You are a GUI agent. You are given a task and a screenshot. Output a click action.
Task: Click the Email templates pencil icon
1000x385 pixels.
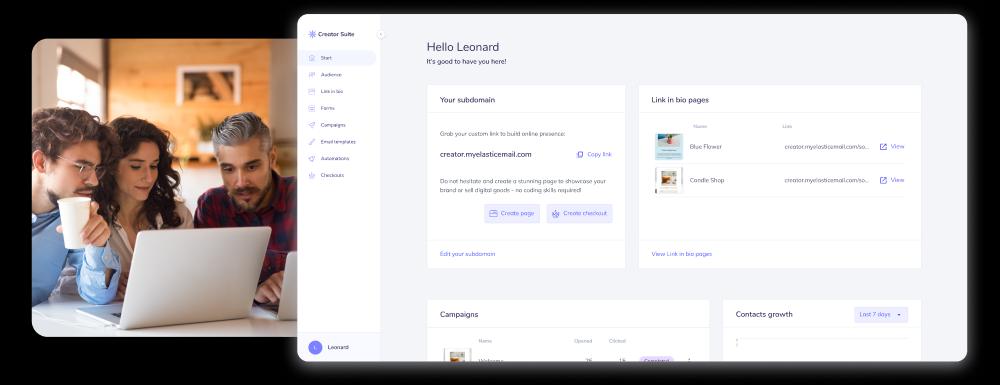click(312, 142)
